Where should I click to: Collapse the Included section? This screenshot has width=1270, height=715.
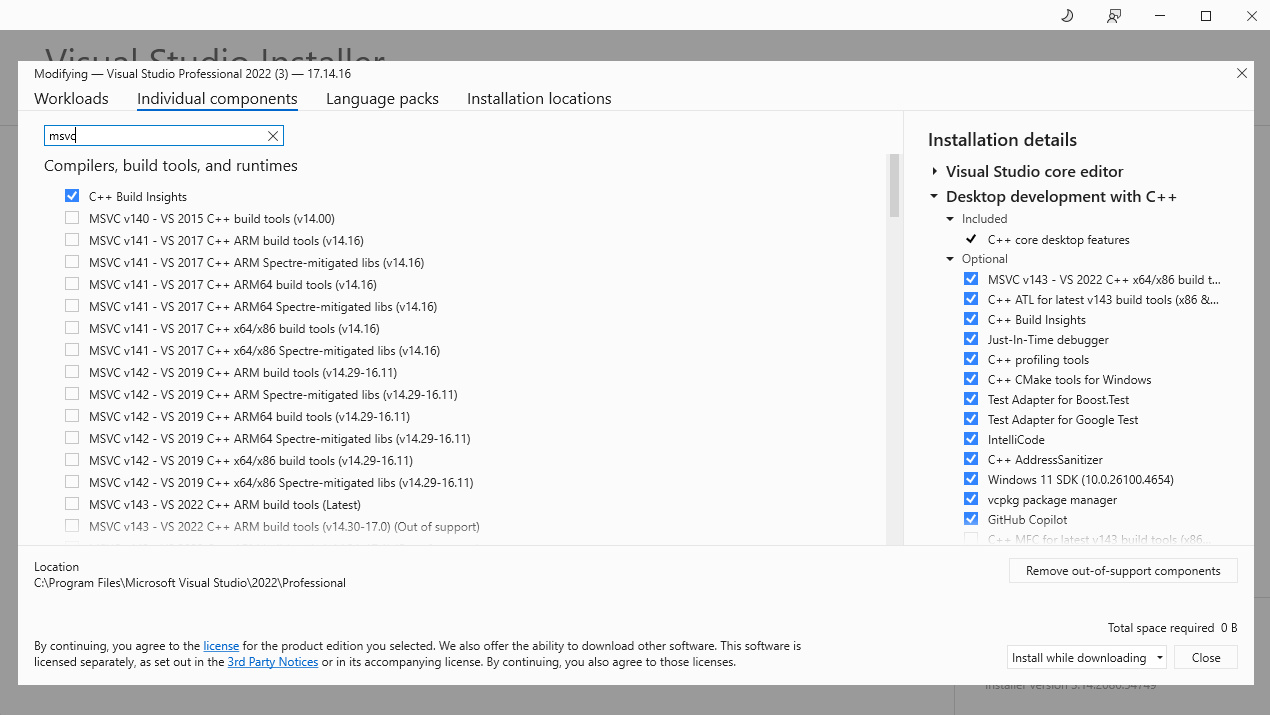tap(951, 219)
